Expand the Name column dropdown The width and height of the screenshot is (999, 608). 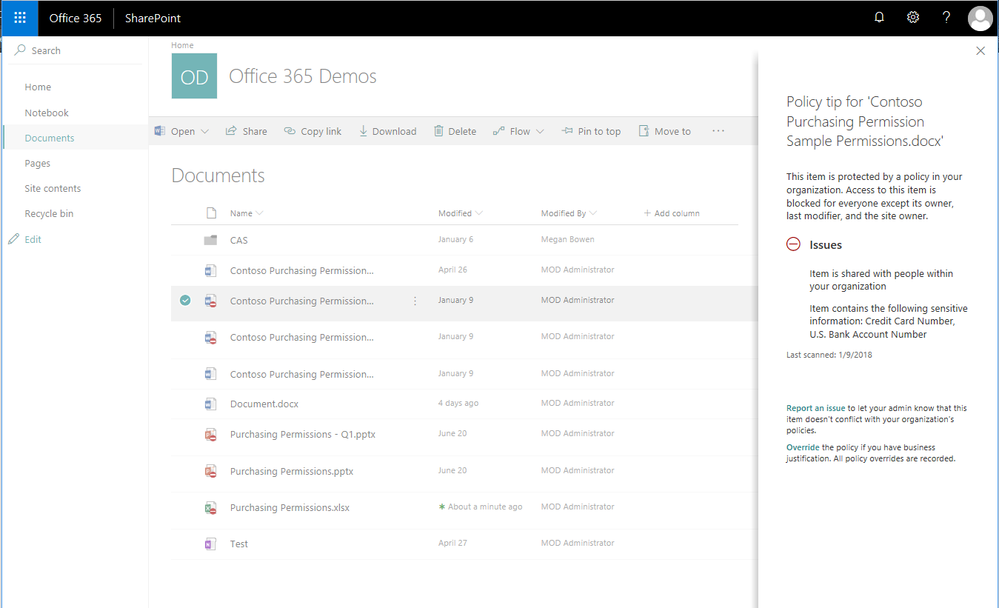pyautogui.click(x=259, y=214)
